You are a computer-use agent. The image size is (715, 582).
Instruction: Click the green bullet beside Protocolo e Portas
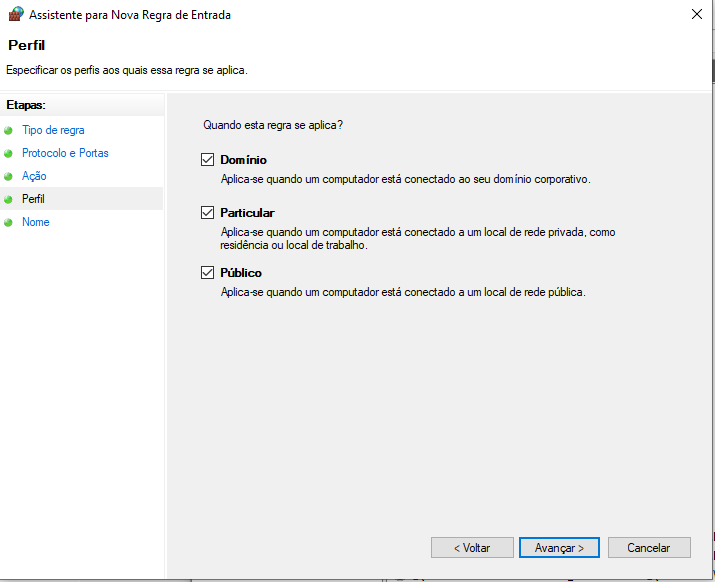click(9, 154)
